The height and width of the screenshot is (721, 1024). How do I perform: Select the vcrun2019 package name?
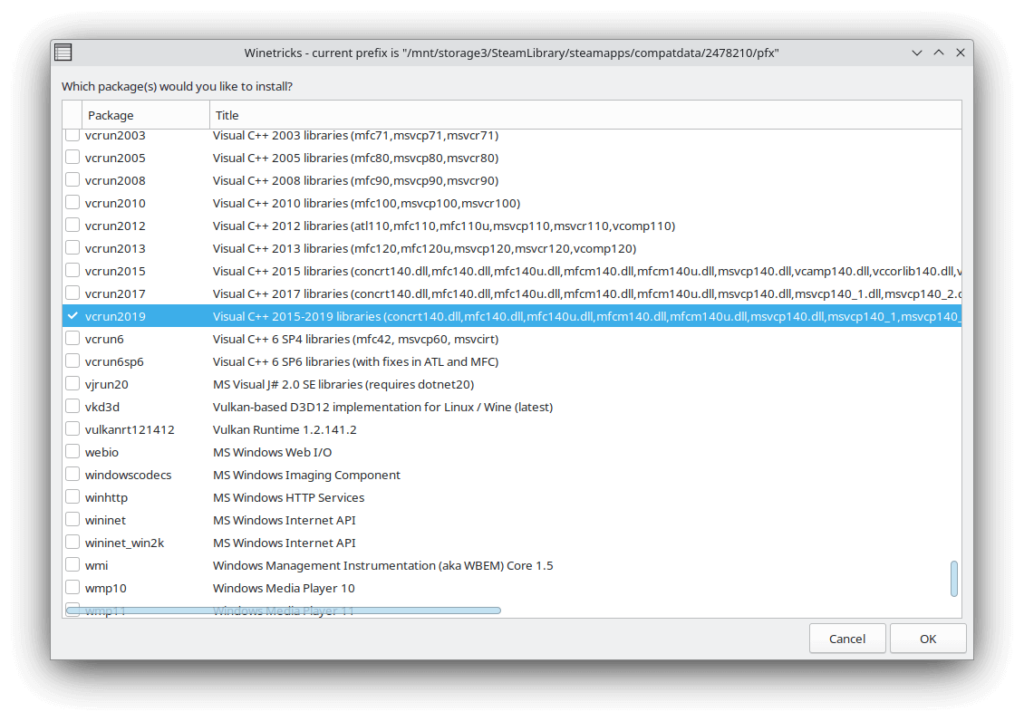tap(115, 316)
